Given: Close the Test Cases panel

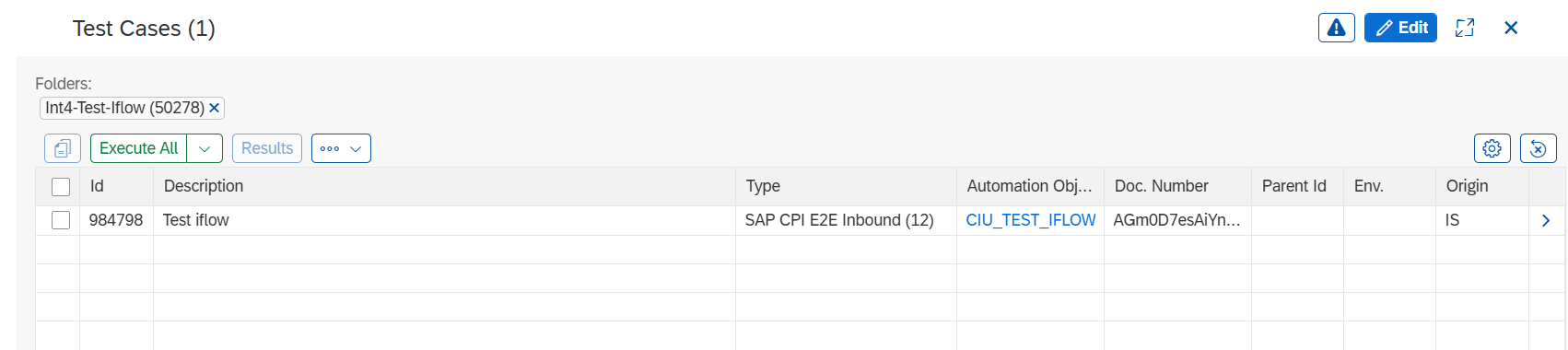Looking at the screenshot, I should point(1511,28).
